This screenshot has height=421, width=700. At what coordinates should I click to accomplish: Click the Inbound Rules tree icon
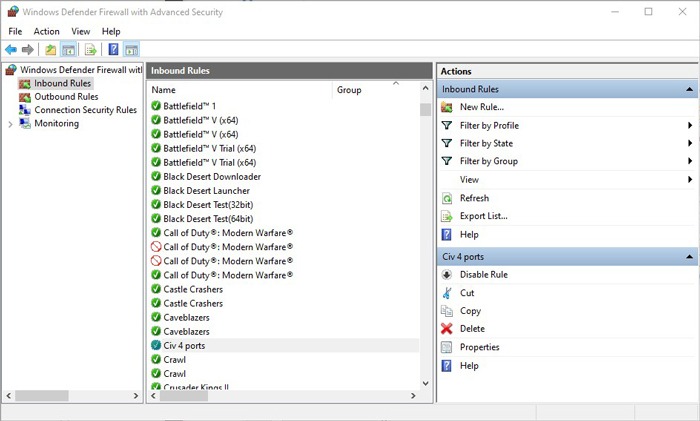[25, 83]
